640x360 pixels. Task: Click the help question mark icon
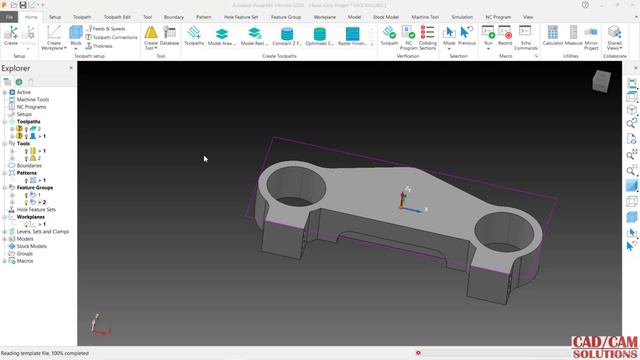point(585,5)
